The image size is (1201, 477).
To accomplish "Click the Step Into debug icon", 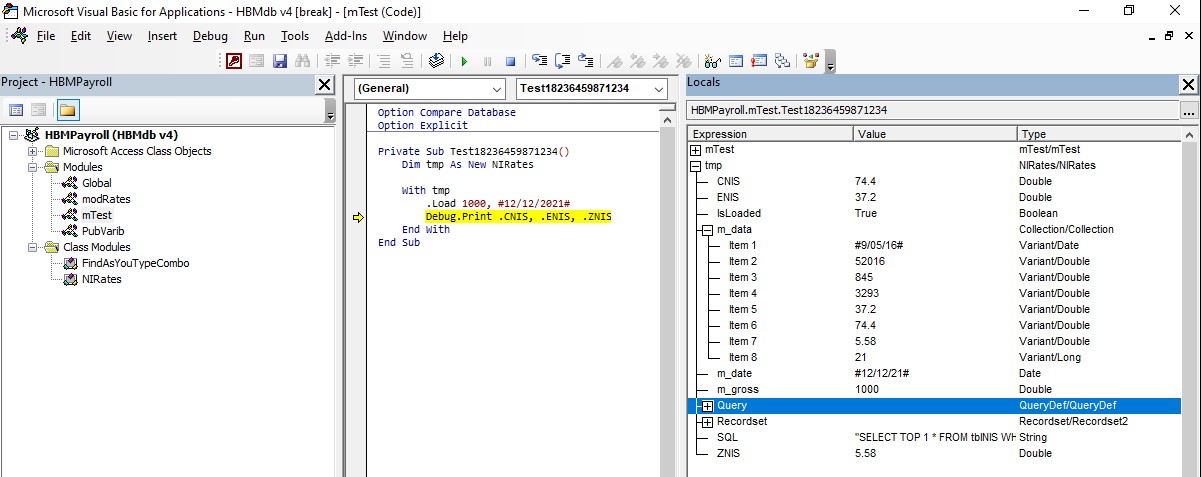I will [540, 61].
